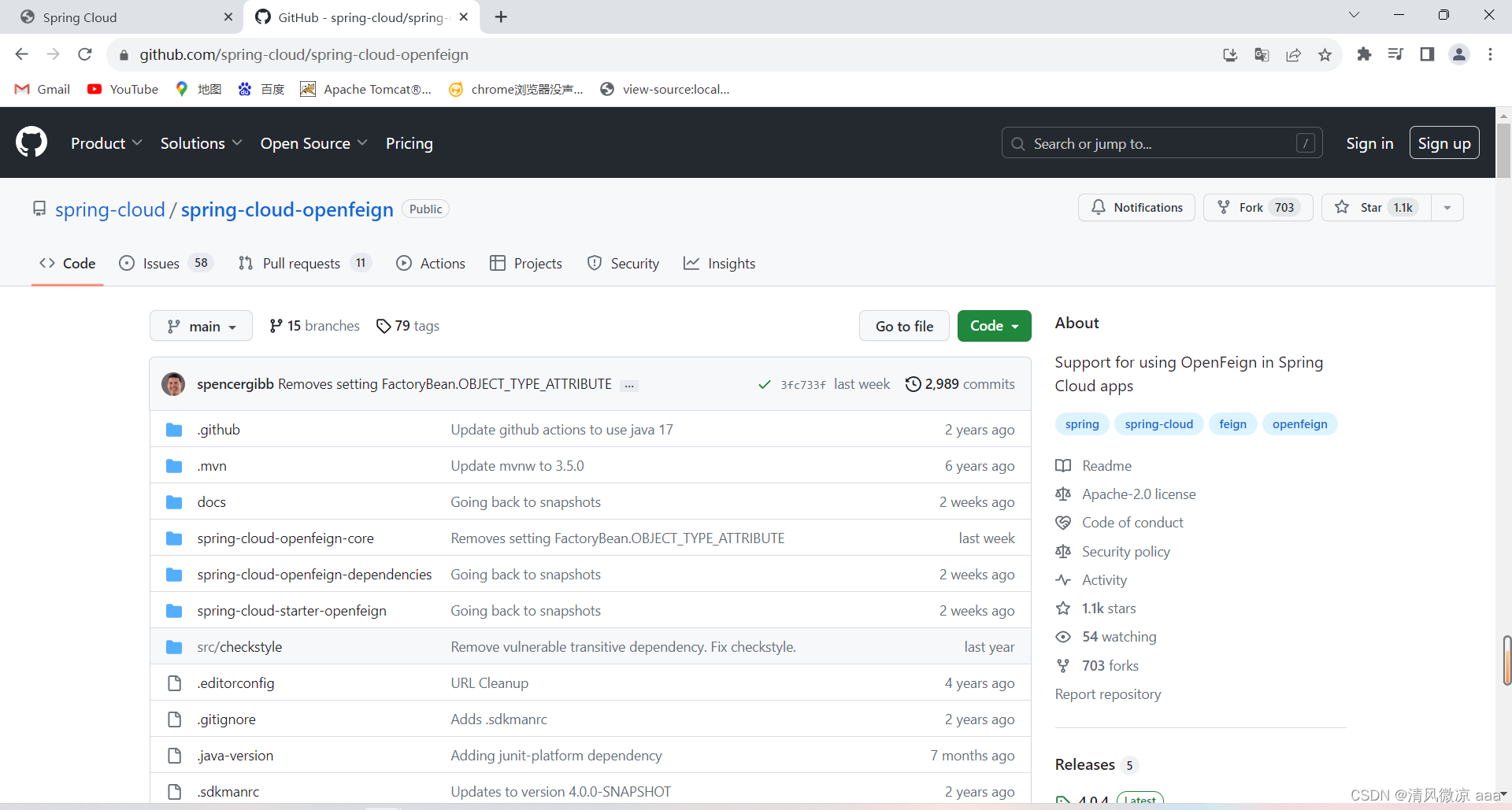Open the Security tab
This screenshot has height=810, width=1512.
[624, 264]
